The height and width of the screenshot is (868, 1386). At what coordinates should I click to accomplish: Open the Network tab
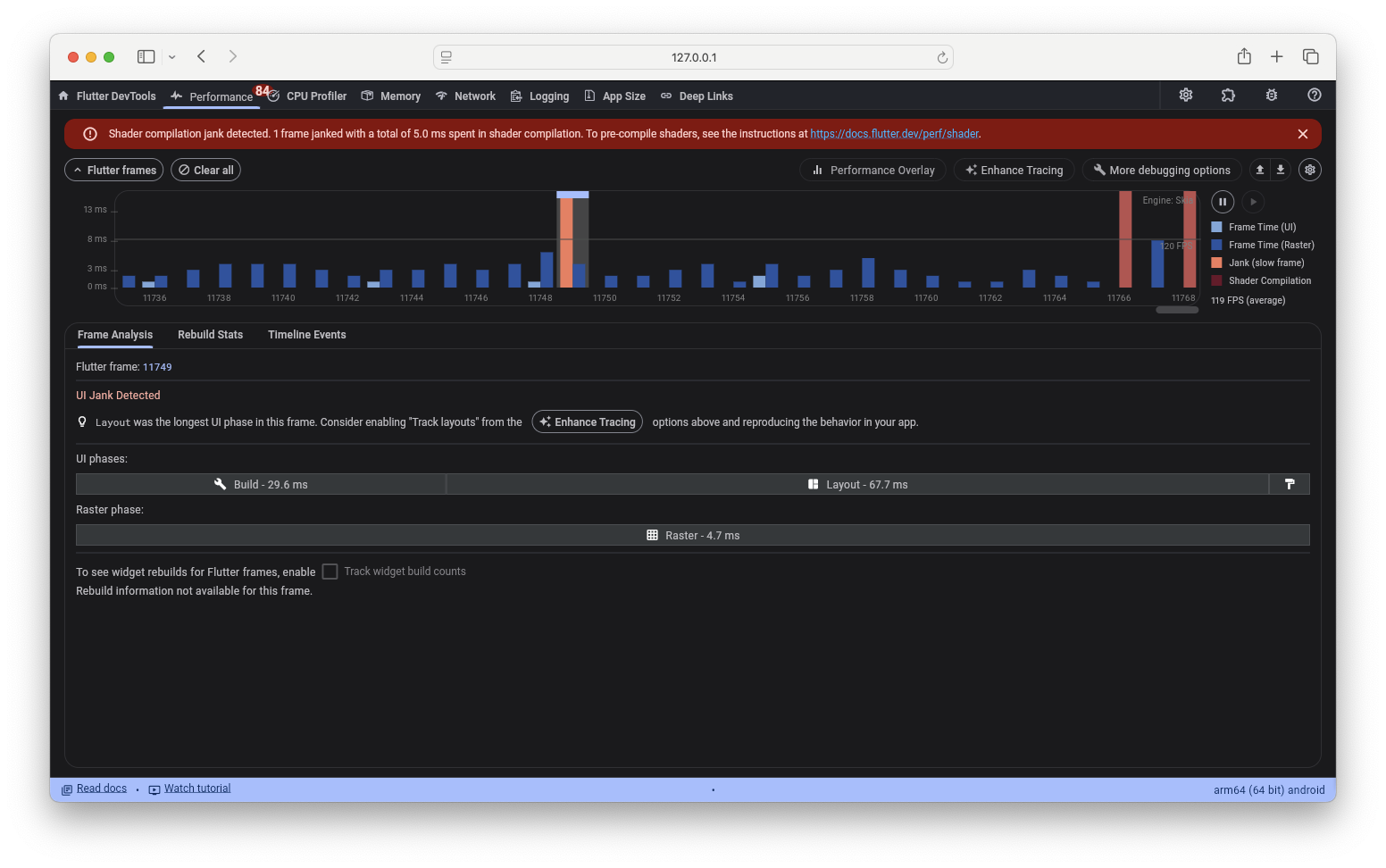(465, 96)
